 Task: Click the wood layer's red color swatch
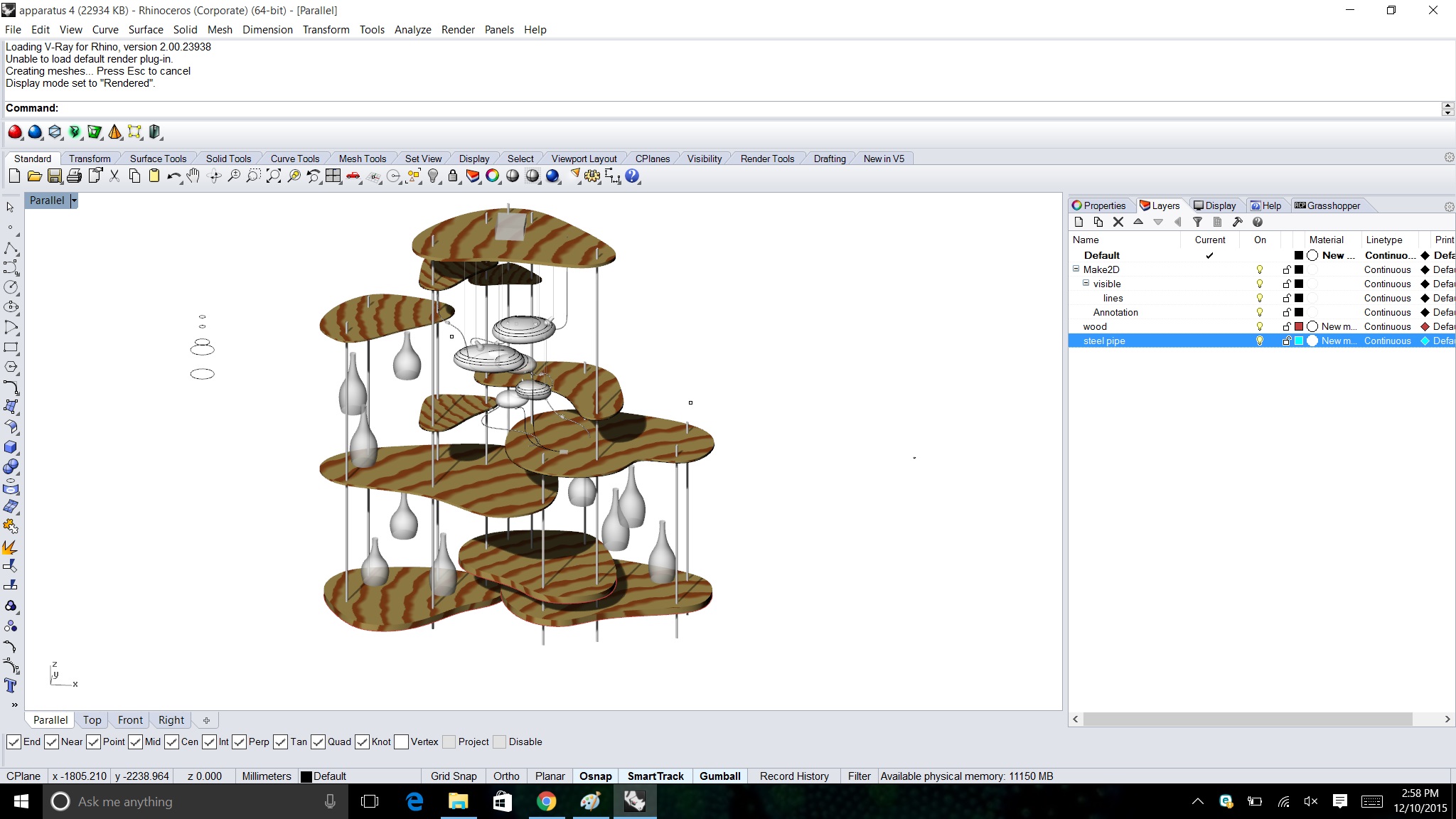coord(1300,326)
